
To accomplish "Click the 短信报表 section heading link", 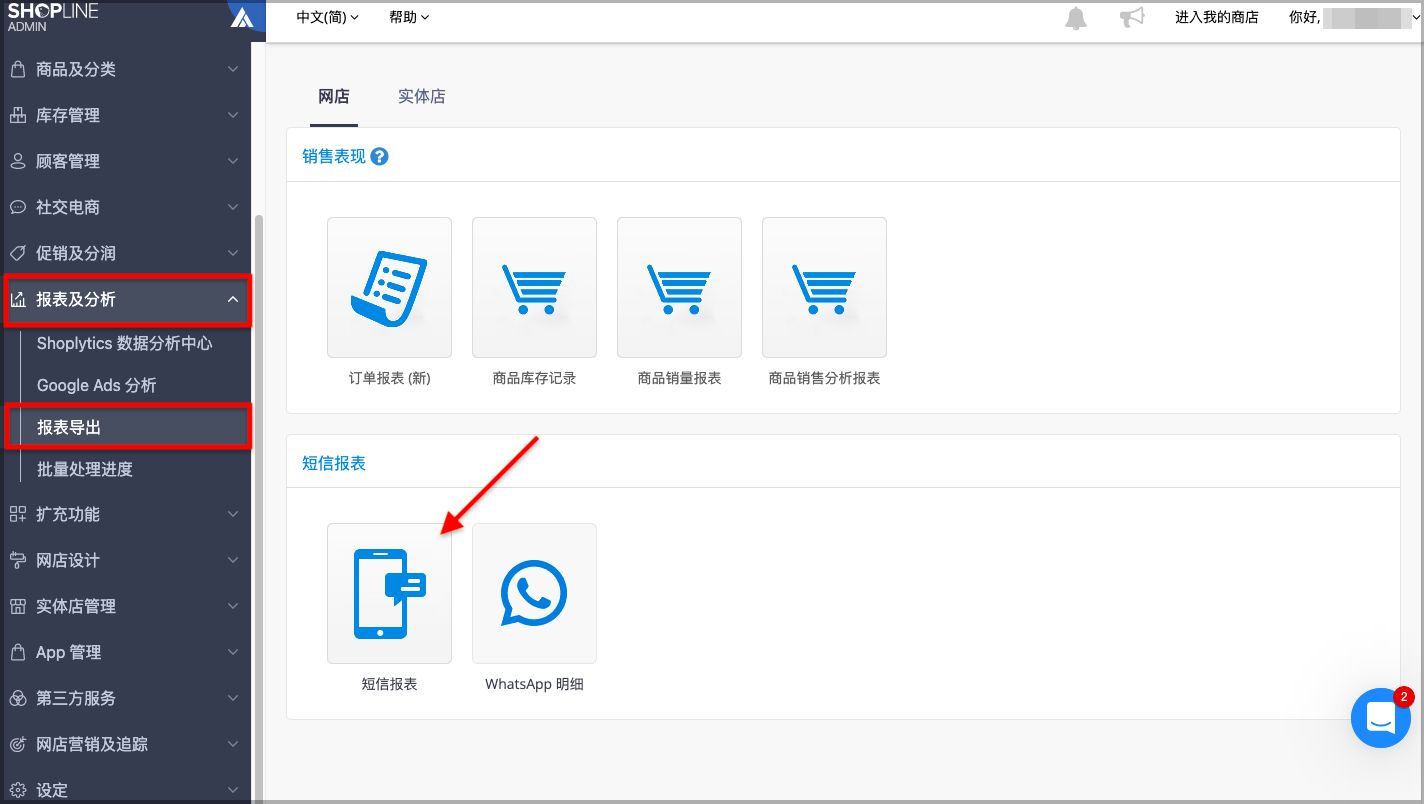I will click(x=334, y=463).
